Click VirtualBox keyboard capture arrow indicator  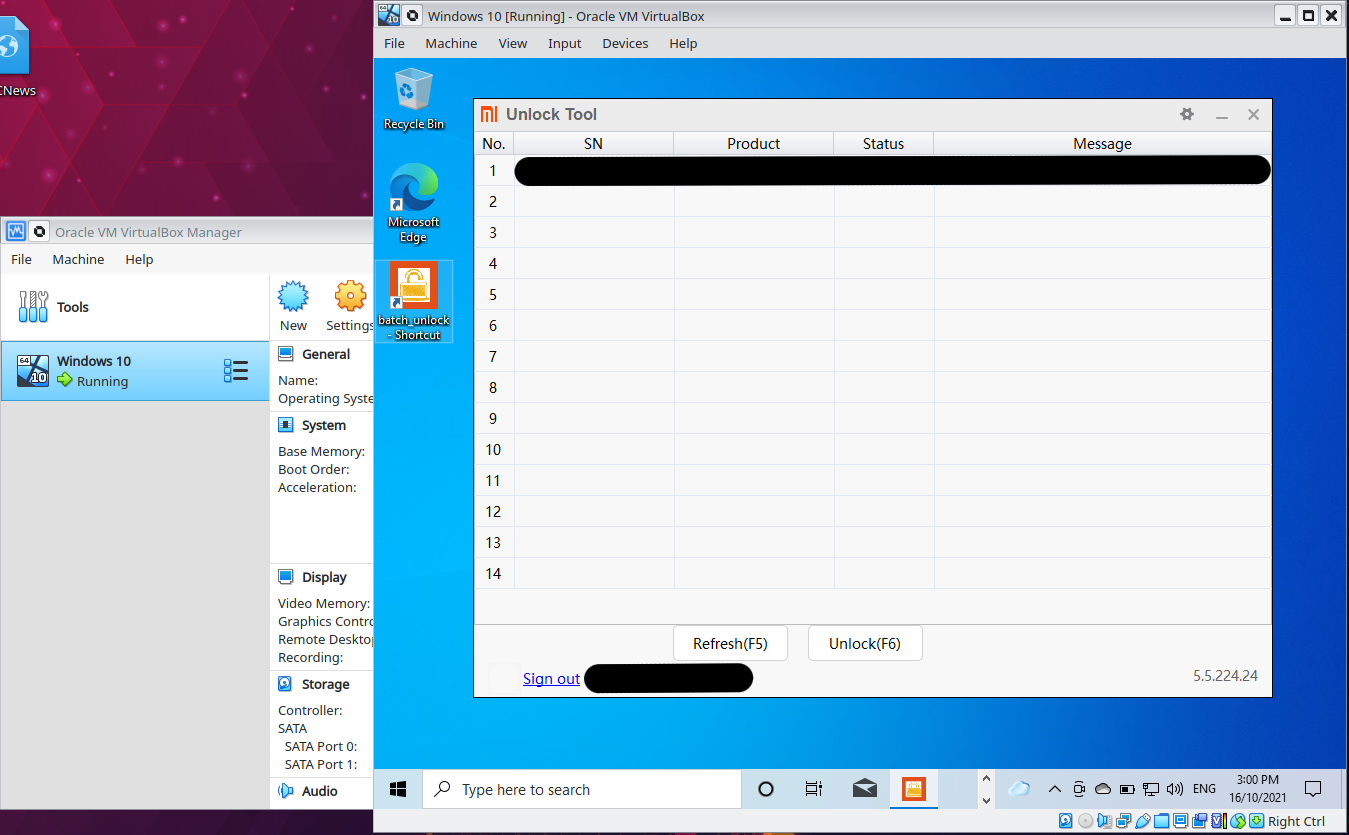1256,821
